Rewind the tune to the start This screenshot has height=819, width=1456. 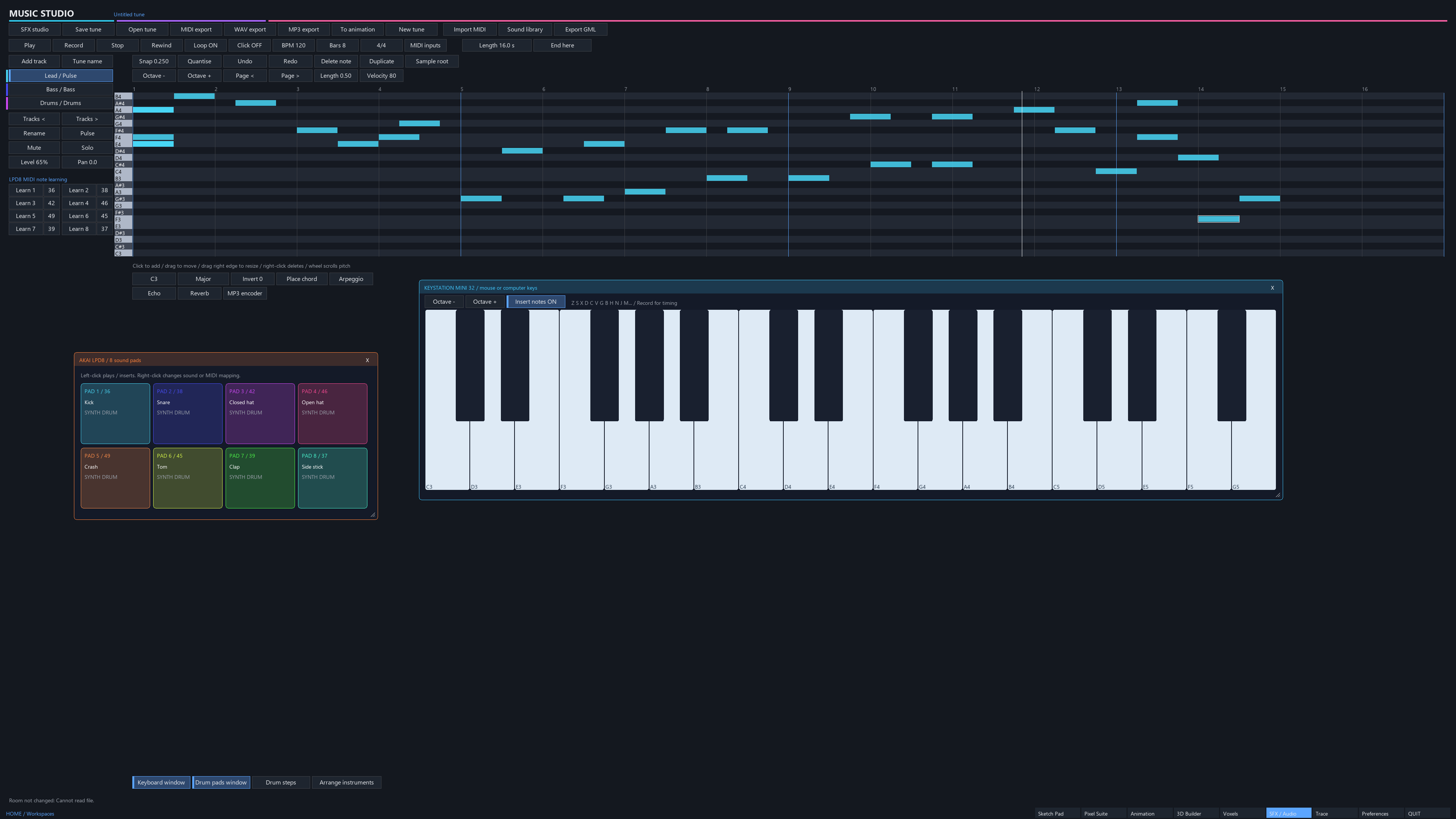[161, 45]
